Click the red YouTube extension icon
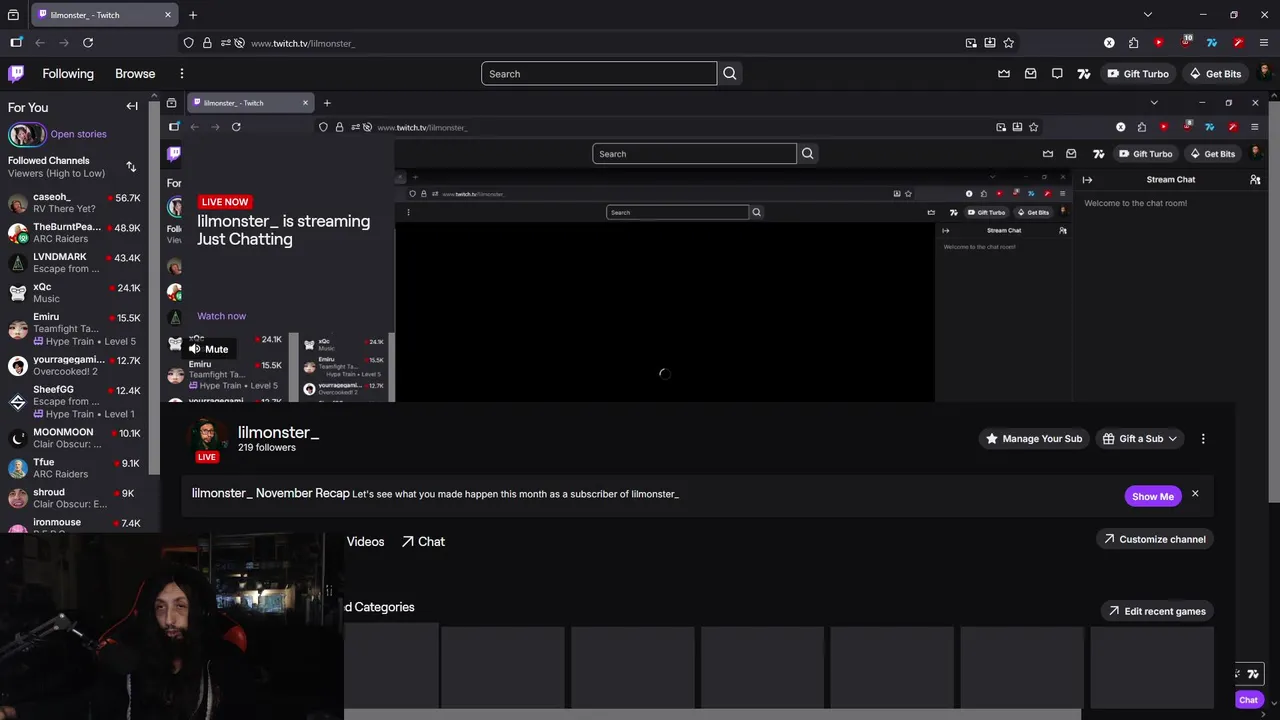 (1159, 43)
